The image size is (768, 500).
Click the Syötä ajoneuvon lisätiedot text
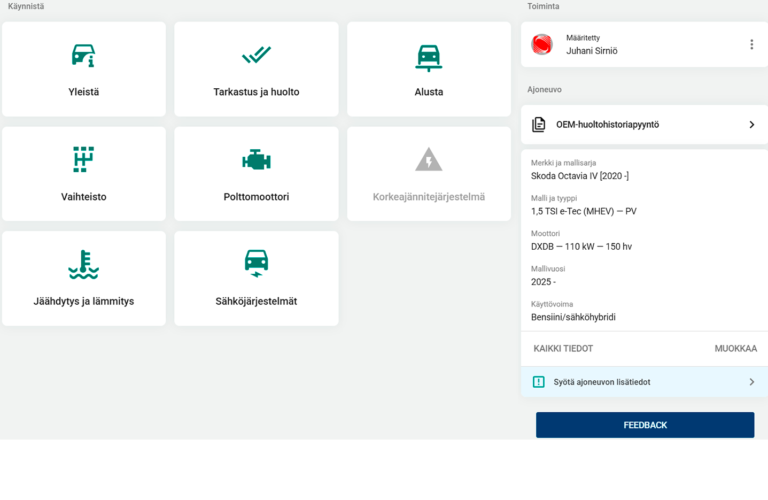click(602, 382)
